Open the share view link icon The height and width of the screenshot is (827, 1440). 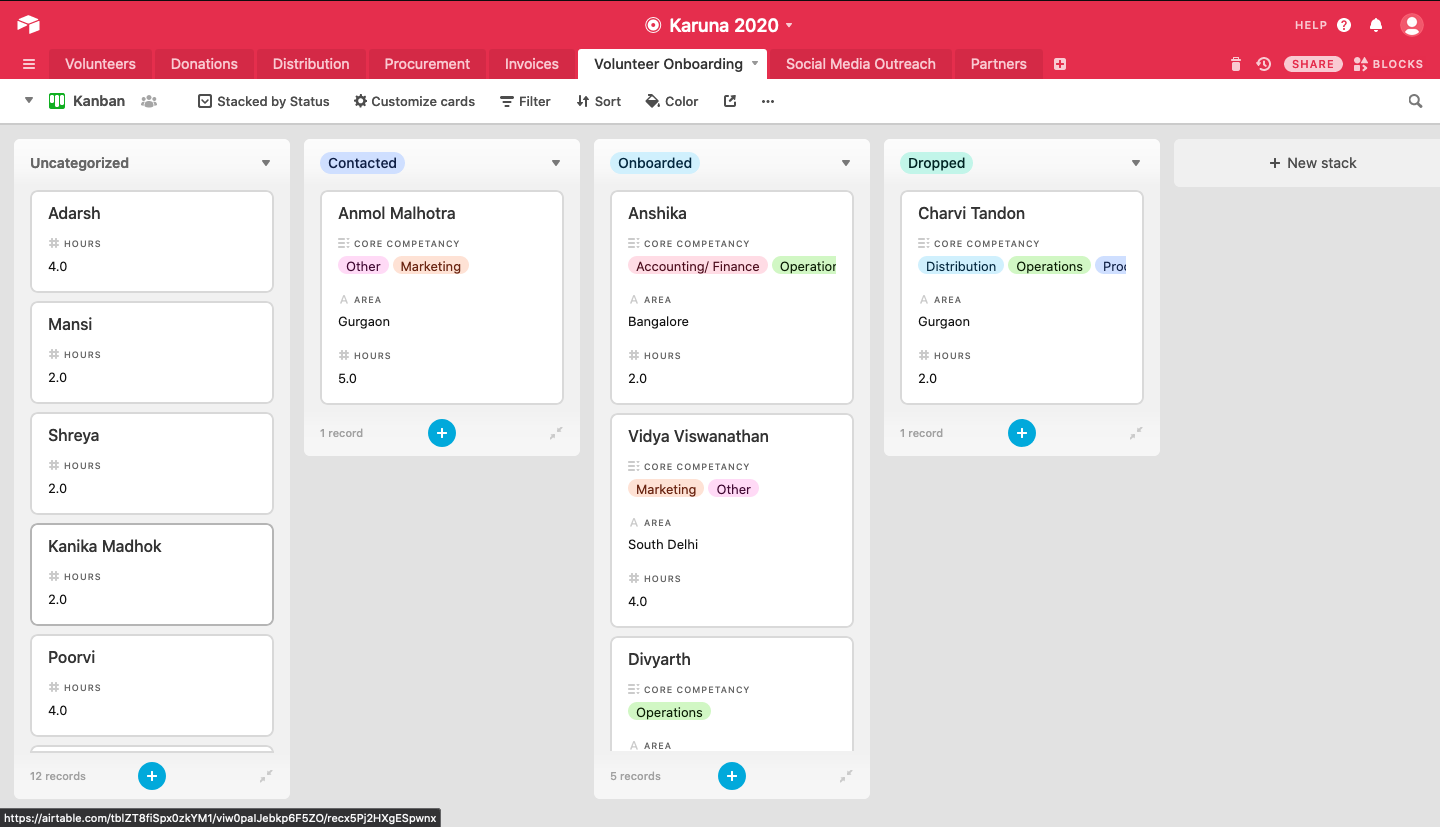click(730, 101)
